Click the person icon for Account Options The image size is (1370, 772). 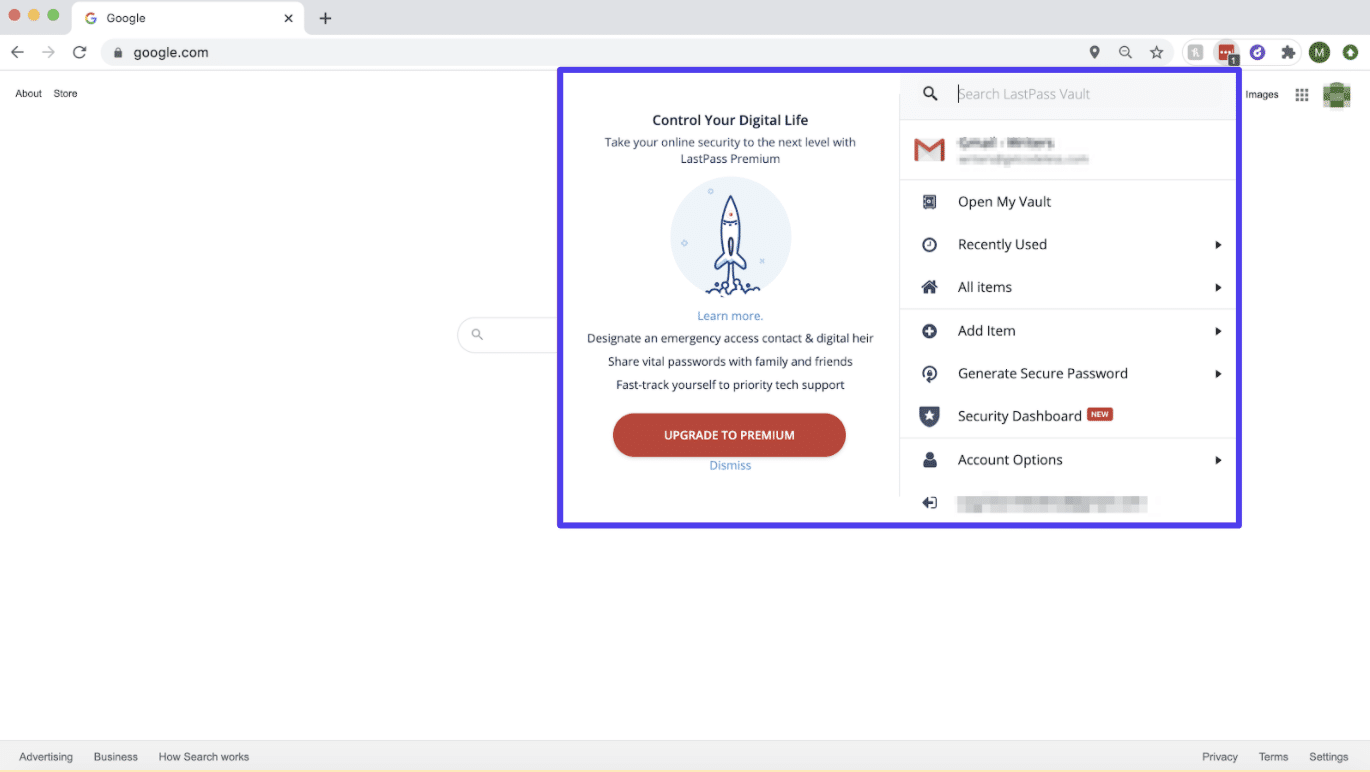click(x=929, y=459)
